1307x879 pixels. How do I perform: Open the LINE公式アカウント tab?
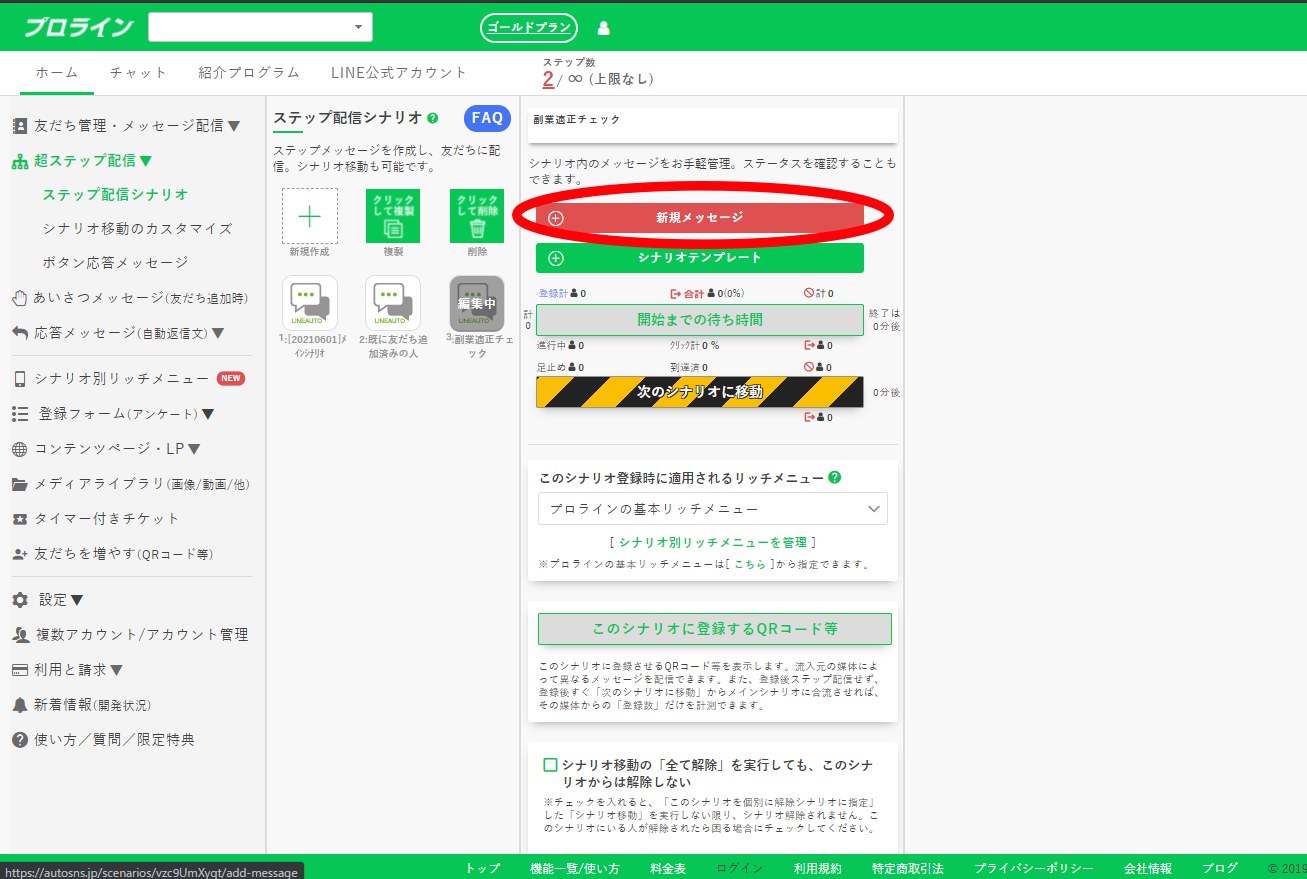tap(399, 73)
